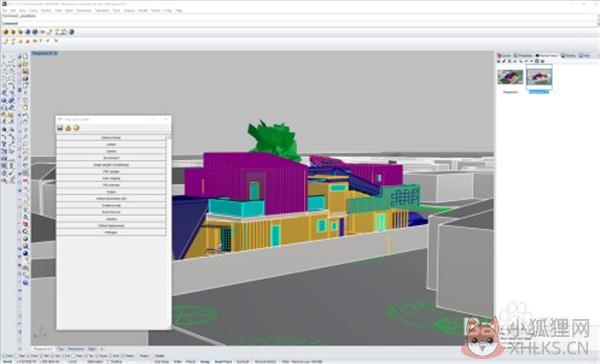600x364 pixels.
Task: Open the Transform menu
Action: (102, 11)
